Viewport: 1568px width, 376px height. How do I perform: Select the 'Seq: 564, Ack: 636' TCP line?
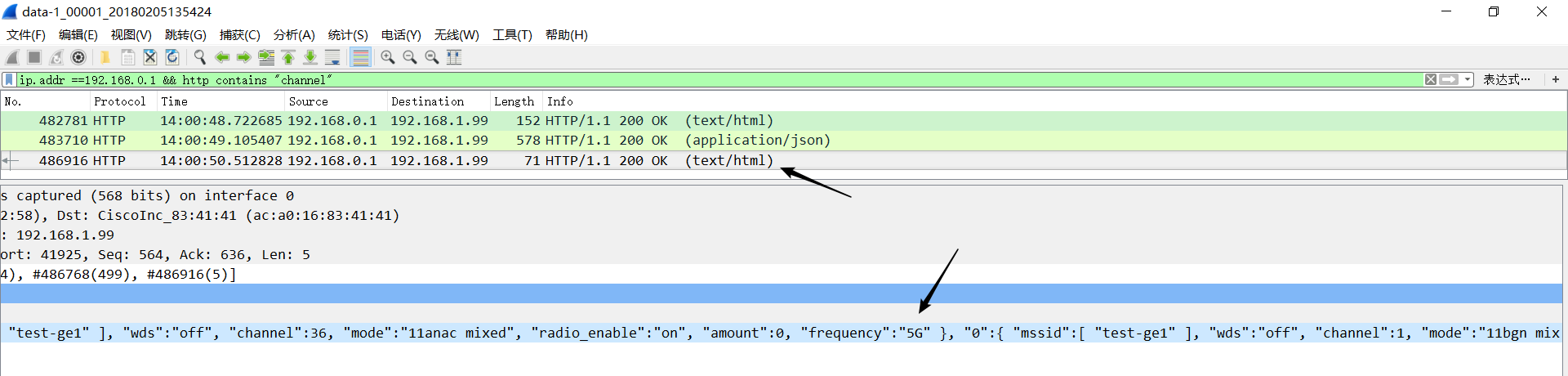tap(781, 255)
